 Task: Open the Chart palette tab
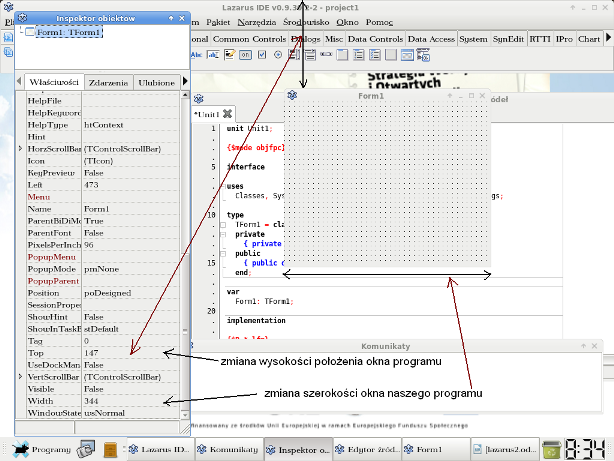[x=589, y=39]
